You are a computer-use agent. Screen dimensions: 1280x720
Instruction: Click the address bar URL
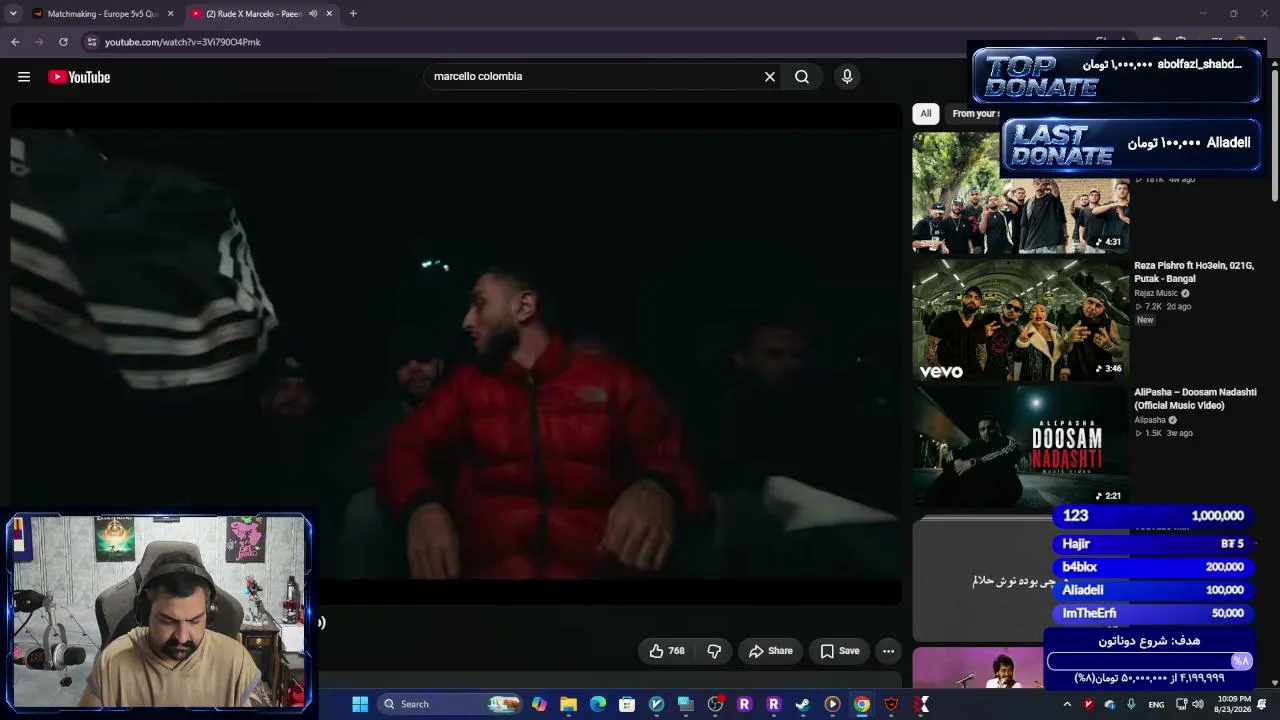coord(183,42)
